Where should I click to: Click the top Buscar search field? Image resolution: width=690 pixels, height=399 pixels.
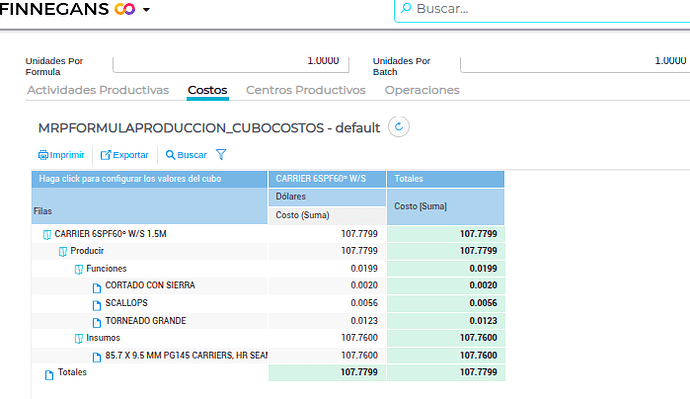pos(542,10)
